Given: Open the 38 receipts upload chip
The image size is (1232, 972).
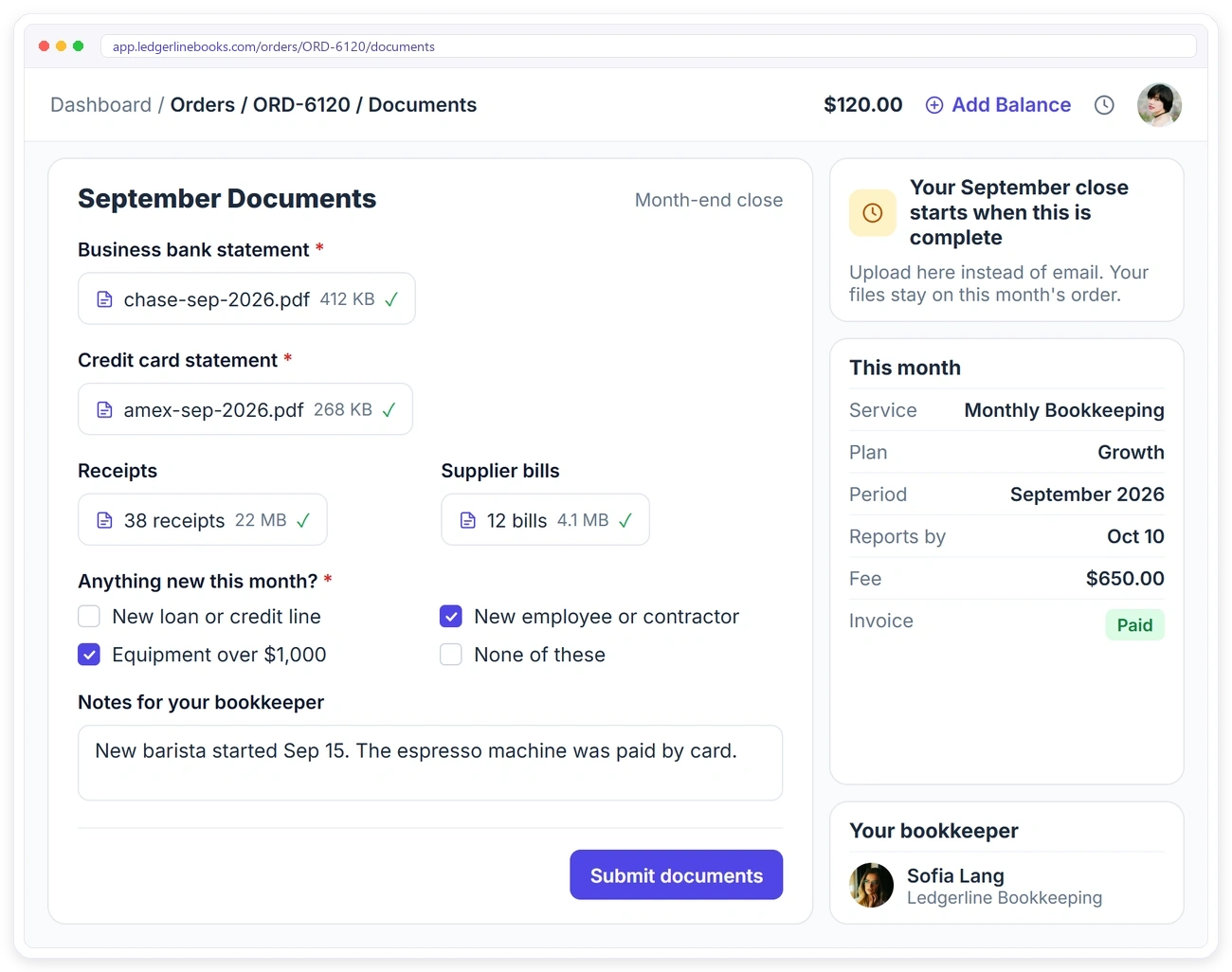Looking at the screenshot, I should point(203,519).
